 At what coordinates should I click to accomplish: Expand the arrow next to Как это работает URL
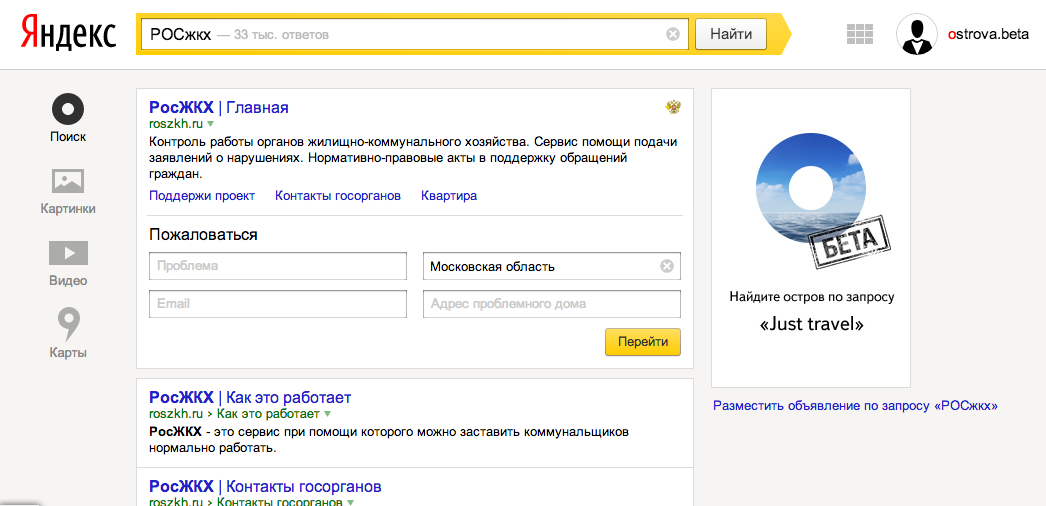(327, 414)
